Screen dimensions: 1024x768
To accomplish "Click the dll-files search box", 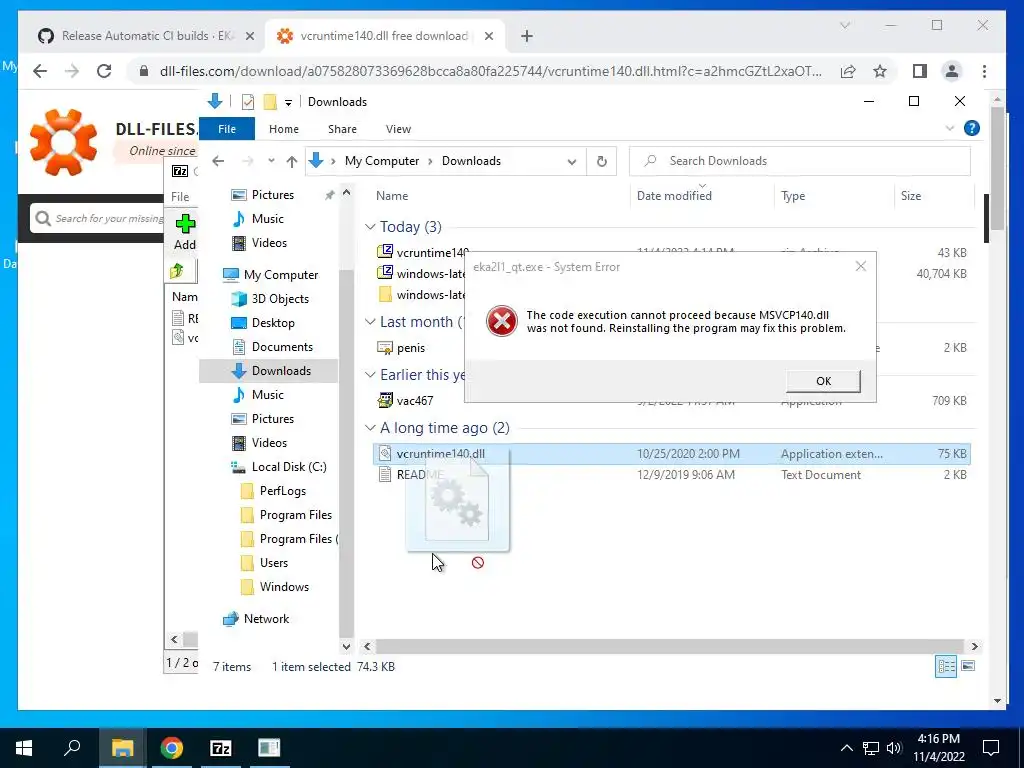I will 98,218.
